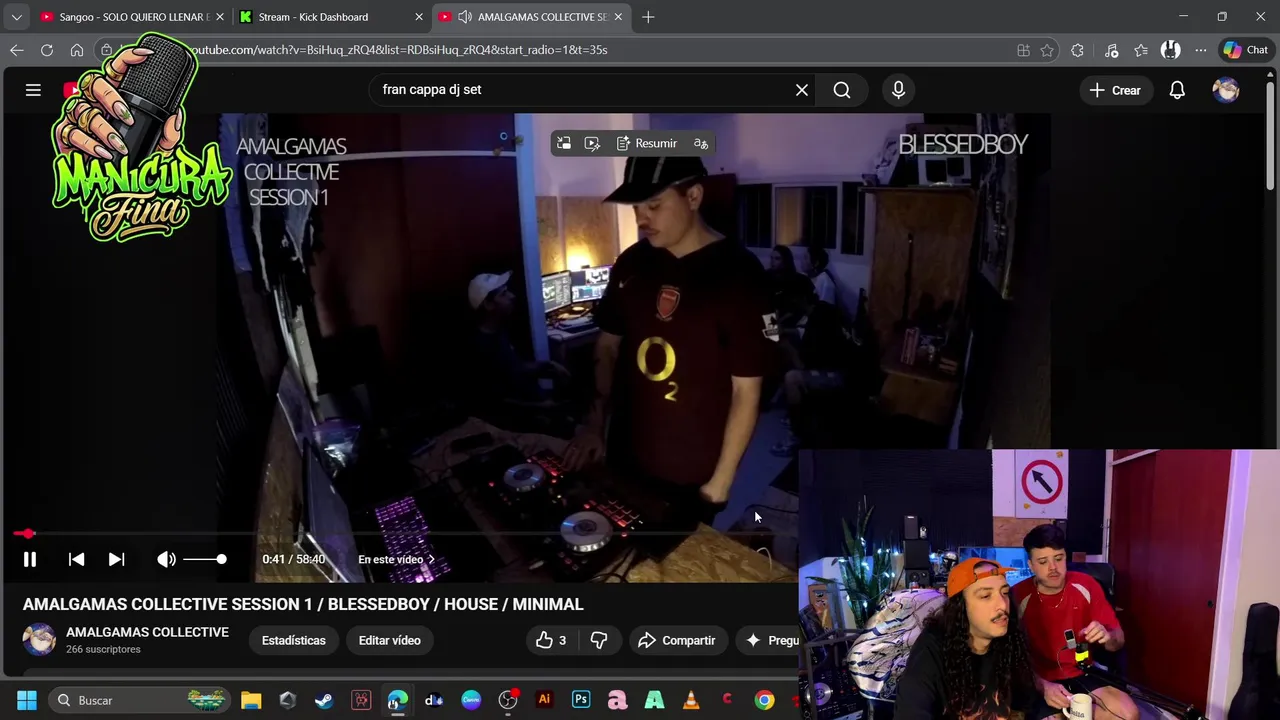Mute the video using speaker icon
The width and height of the screenshot is (1280, 720).
coord(166,560)
